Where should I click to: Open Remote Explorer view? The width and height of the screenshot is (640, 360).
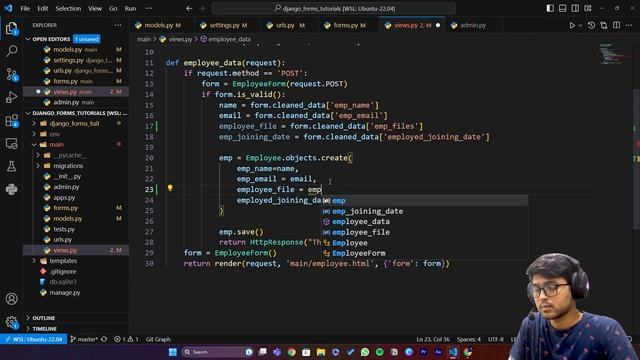(x=11, y=144)
